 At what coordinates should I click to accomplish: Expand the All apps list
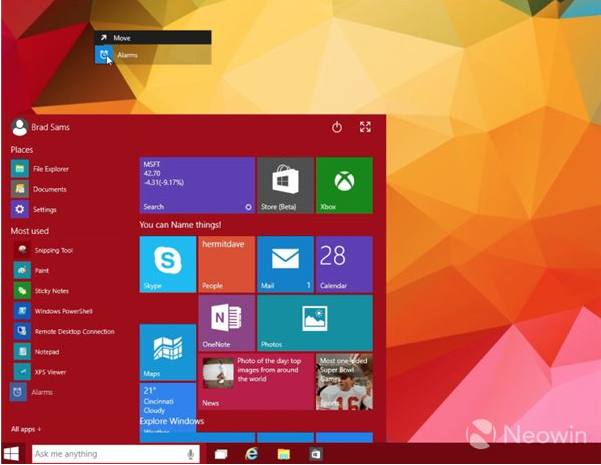tap(27, 428)
